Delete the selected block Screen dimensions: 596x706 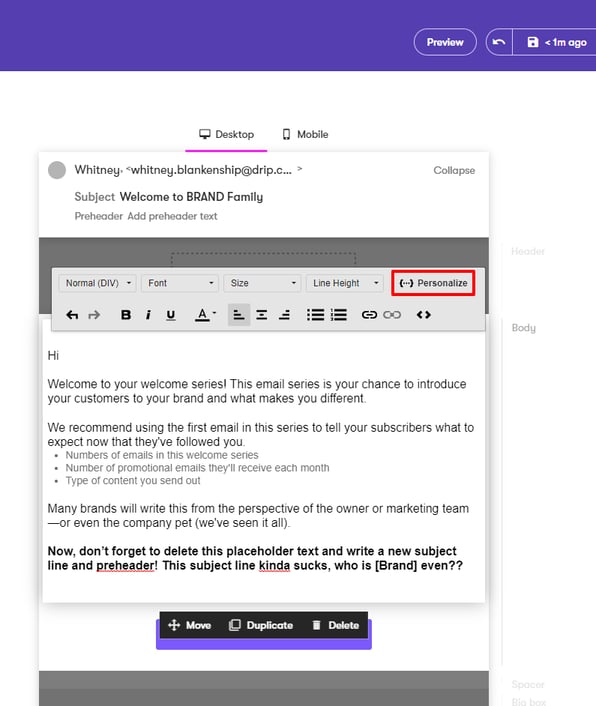pos(336,625)
